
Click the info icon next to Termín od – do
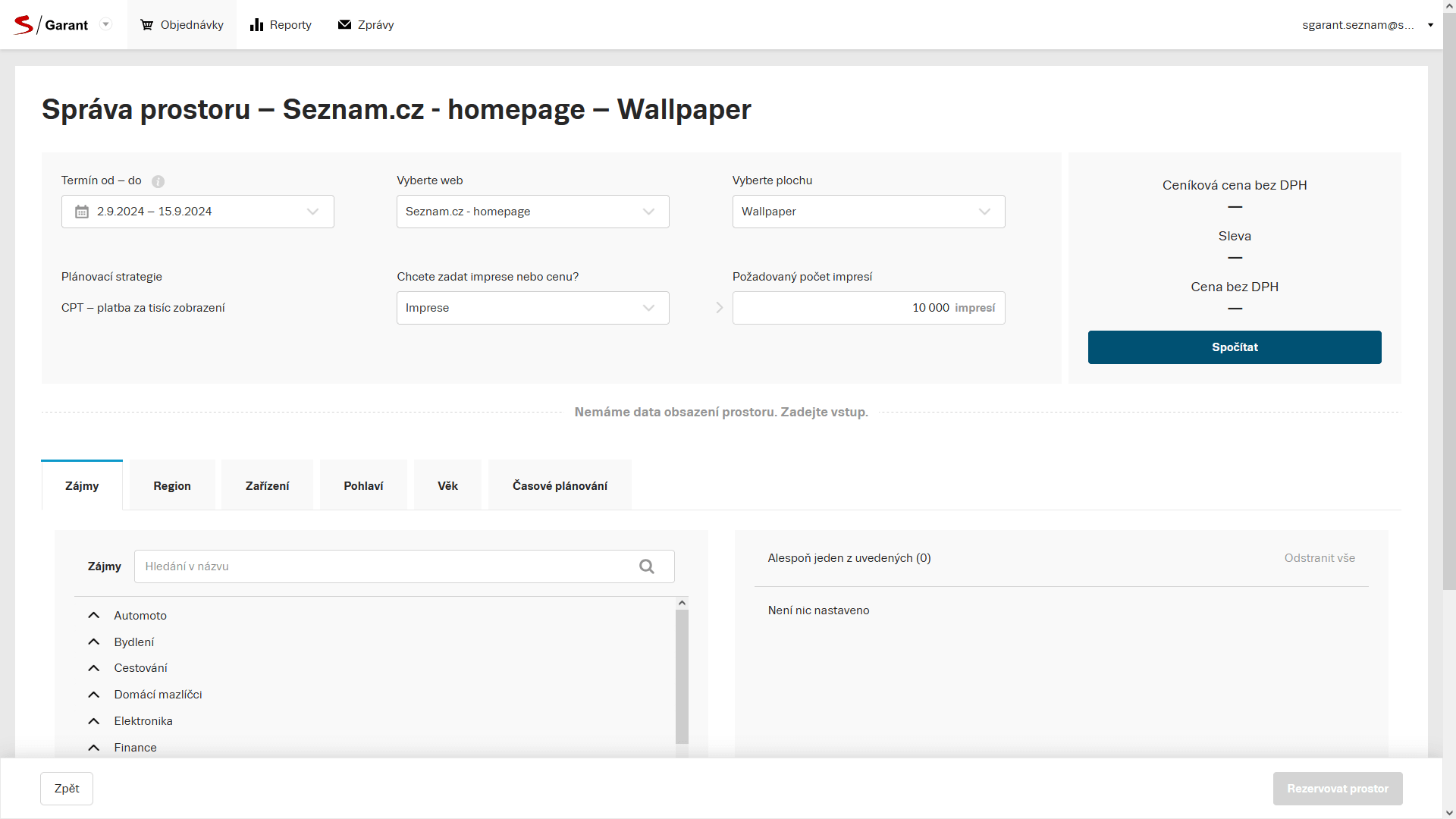click(158, 181)
